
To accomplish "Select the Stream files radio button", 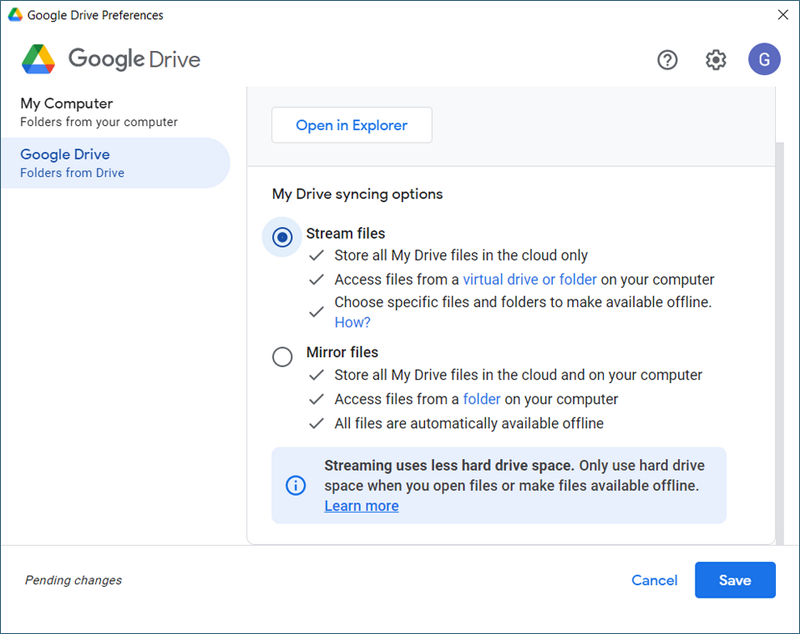I will point(282,237).
